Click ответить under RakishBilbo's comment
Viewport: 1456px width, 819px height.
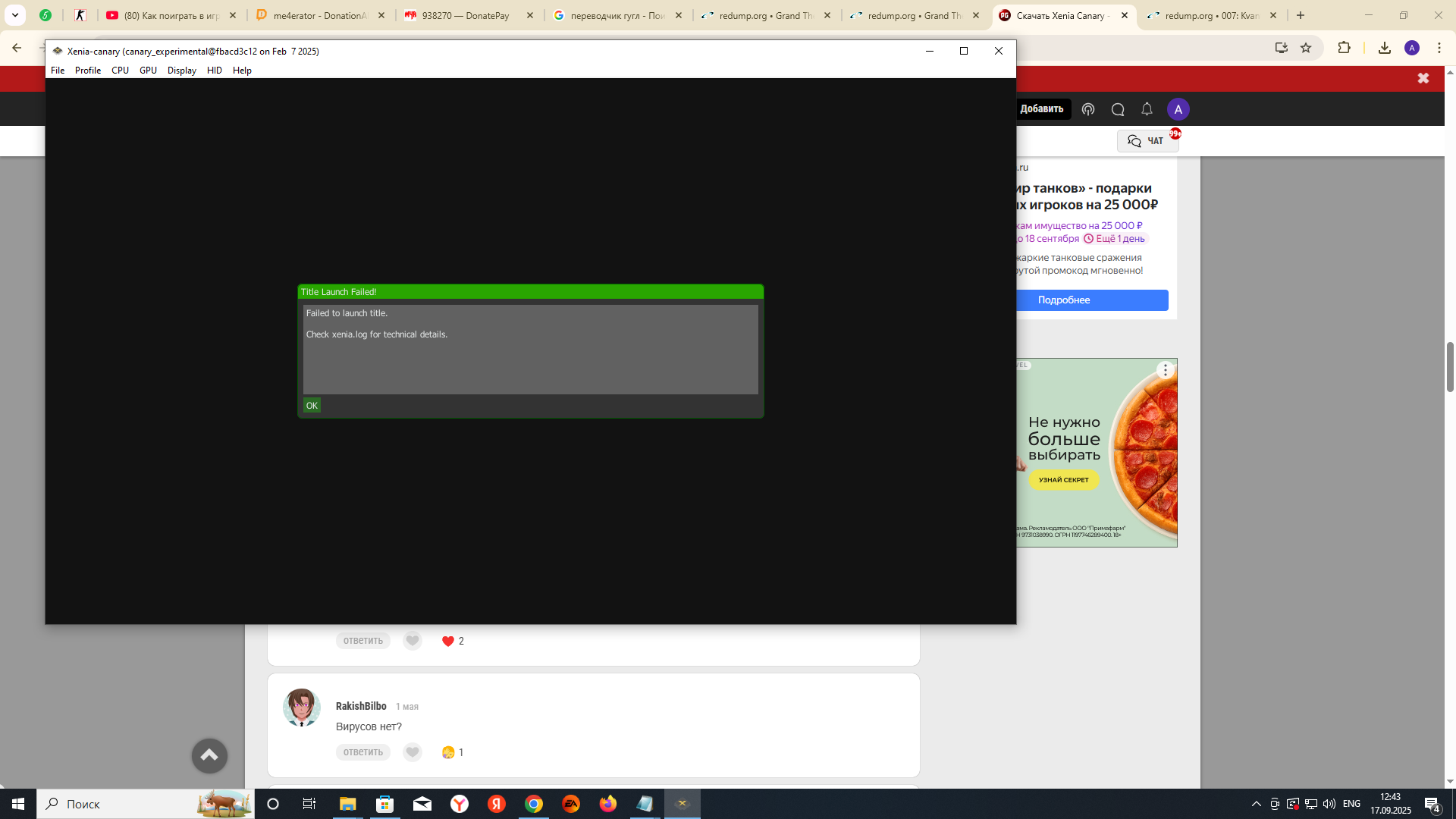362,752
